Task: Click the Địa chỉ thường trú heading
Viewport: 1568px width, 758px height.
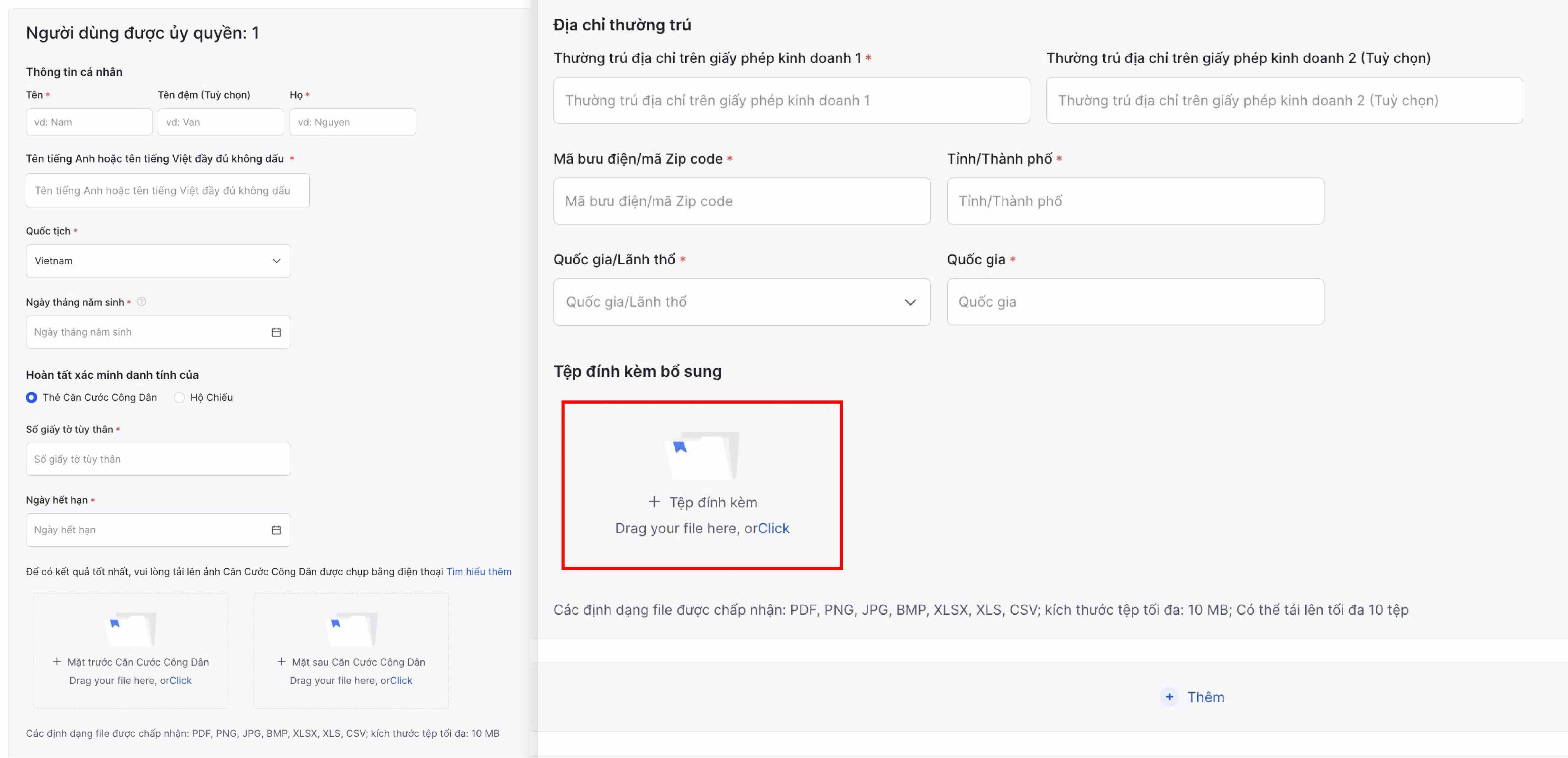Action: (622, 25)
